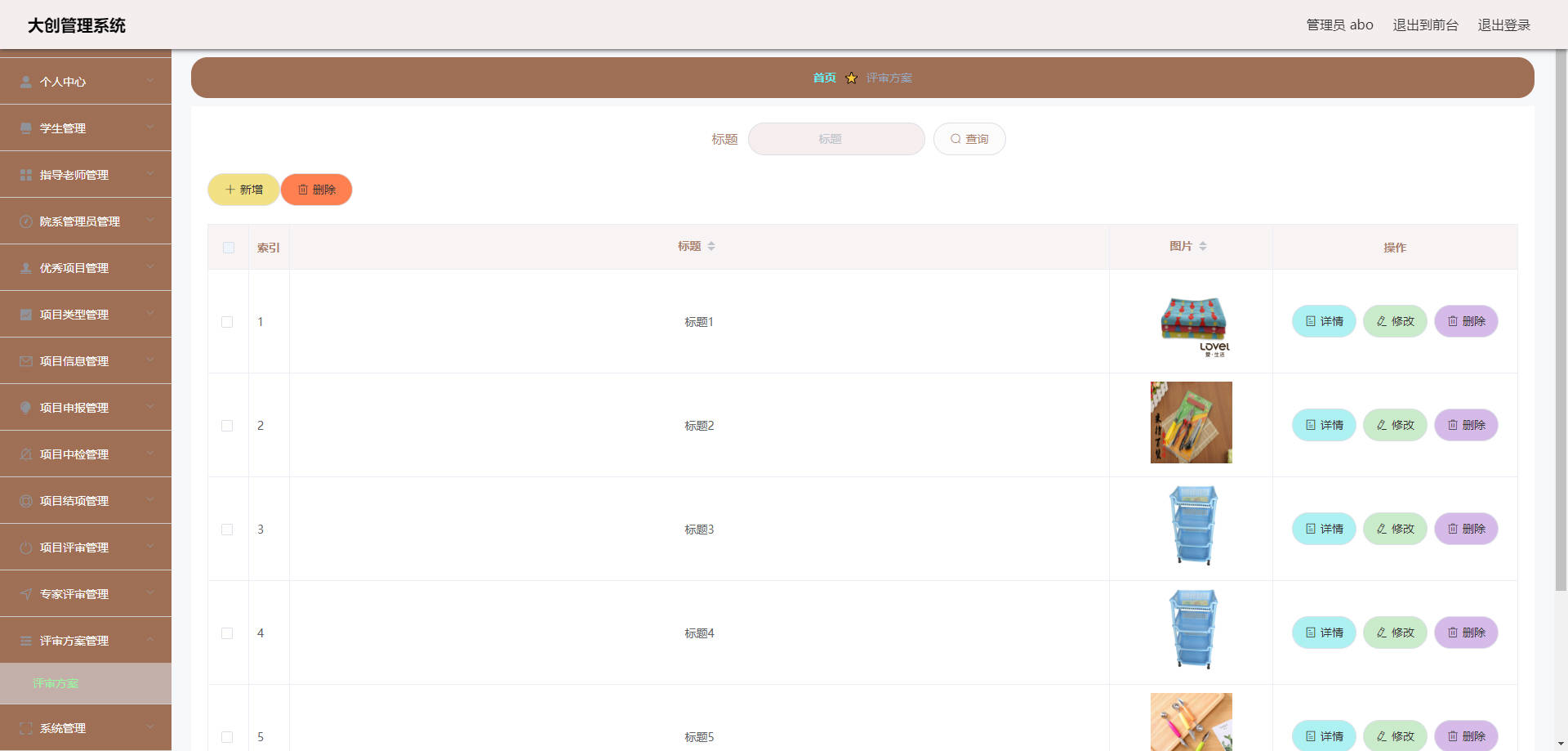Viewport: 1568px width, 751px height.
Task: Click 修改 button for 标题1
Action: (x=1395, y=321)
